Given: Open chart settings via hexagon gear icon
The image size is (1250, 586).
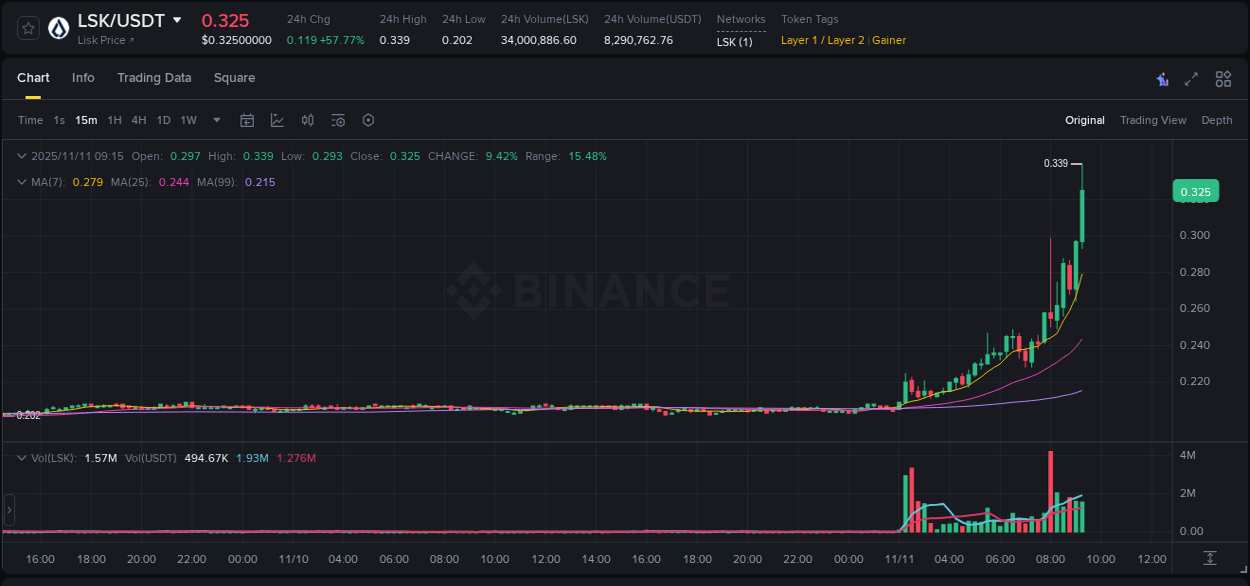Looking at the screenshot, I should pos(368,120).
